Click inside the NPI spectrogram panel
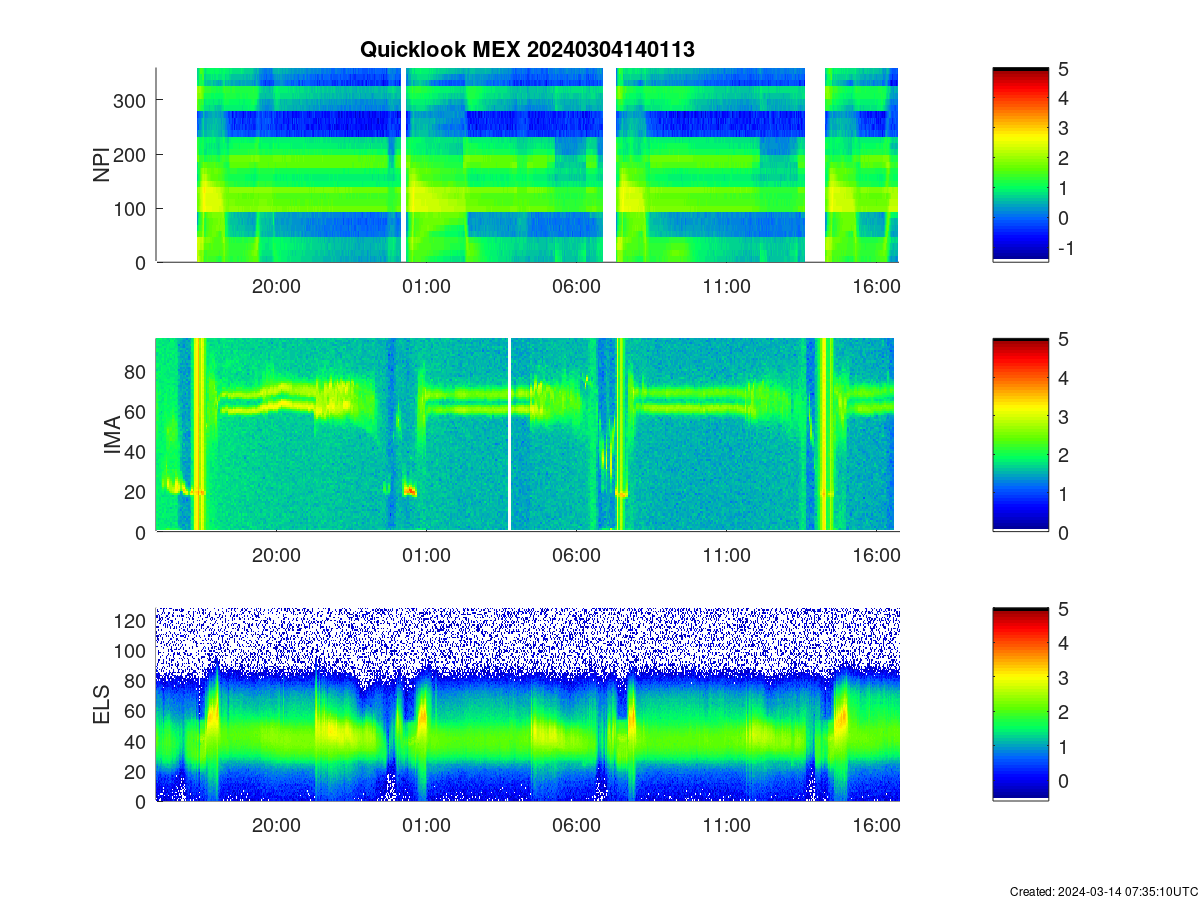This screenshot has height=900, width=1200. [527, 165]
